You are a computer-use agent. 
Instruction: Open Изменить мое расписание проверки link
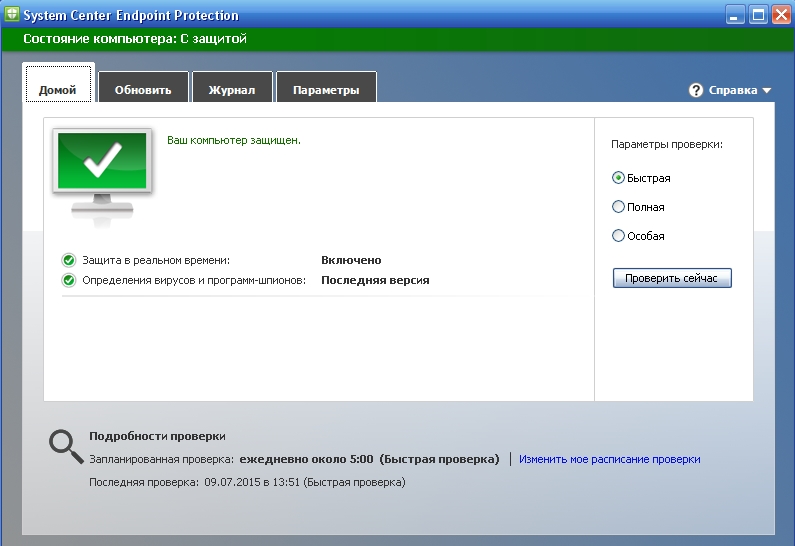pyautogui.click(x=609, y=459)
